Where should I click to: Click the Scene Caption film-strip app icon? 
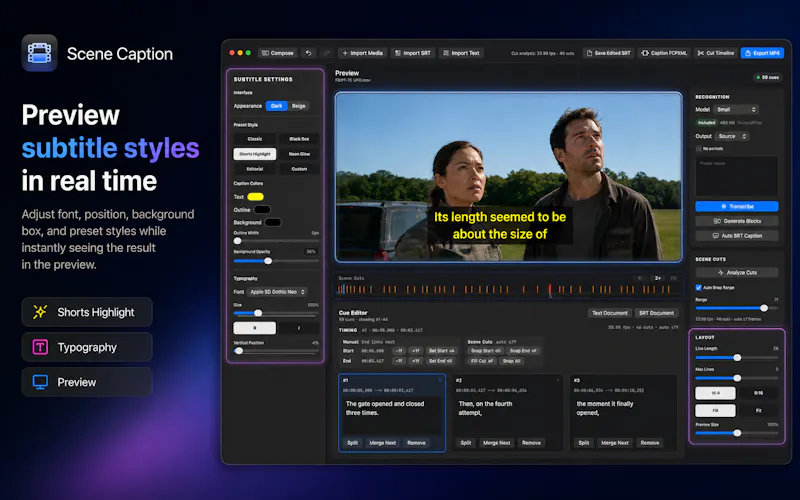pos(39,53)
